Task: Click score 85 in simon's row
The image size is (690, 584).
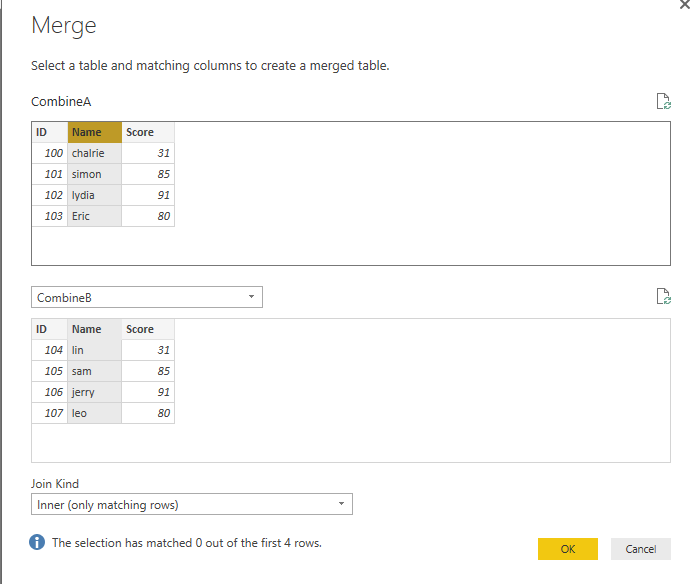Action: click(148, 174)
